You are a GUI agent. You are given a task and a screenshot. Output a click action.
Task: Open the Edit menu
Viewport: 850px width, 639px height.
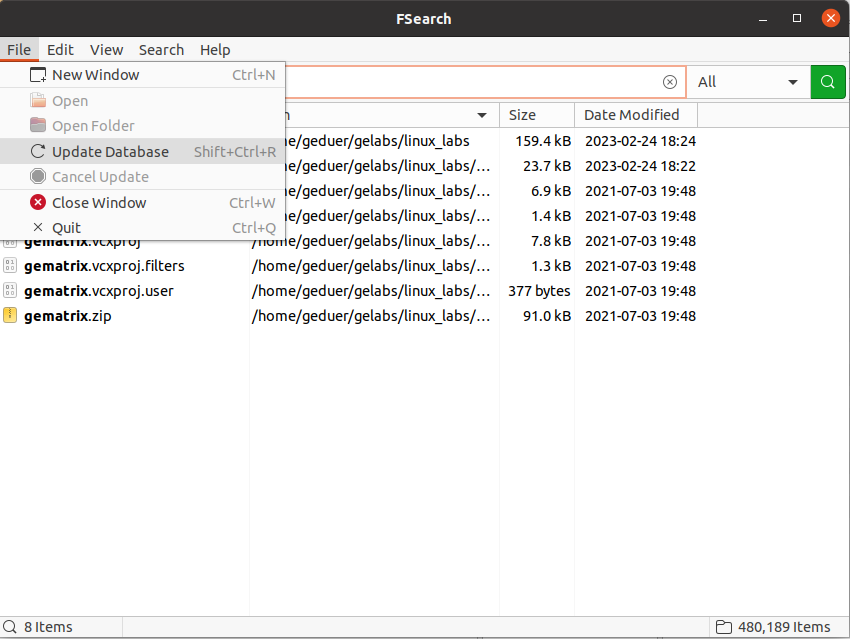tap(60, 50)
